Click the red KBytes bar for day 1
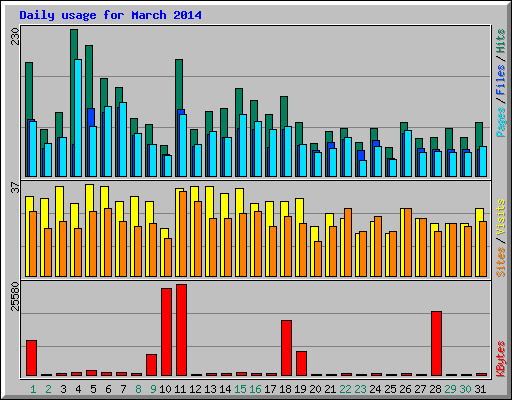512x400 pixels. (32, 358)
